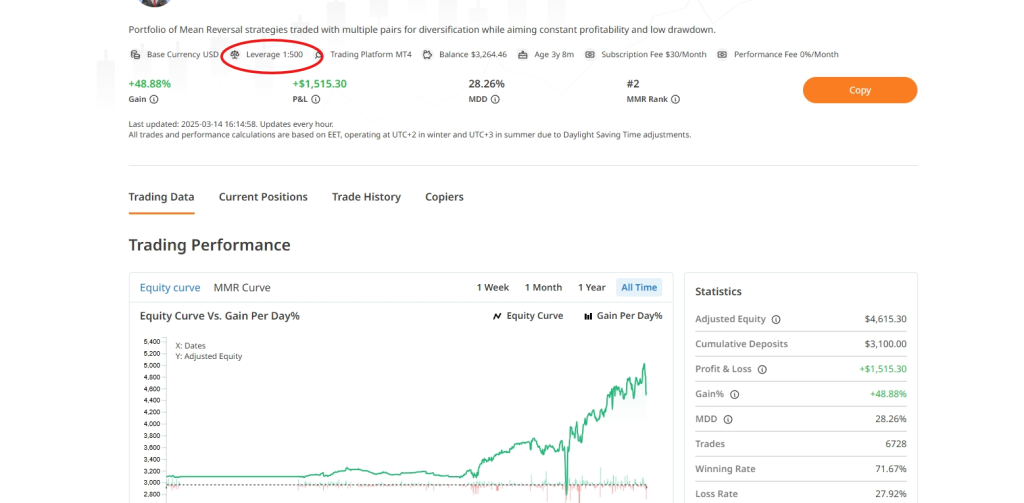
Task: Open the Current Positions tab
Action: 263,197
